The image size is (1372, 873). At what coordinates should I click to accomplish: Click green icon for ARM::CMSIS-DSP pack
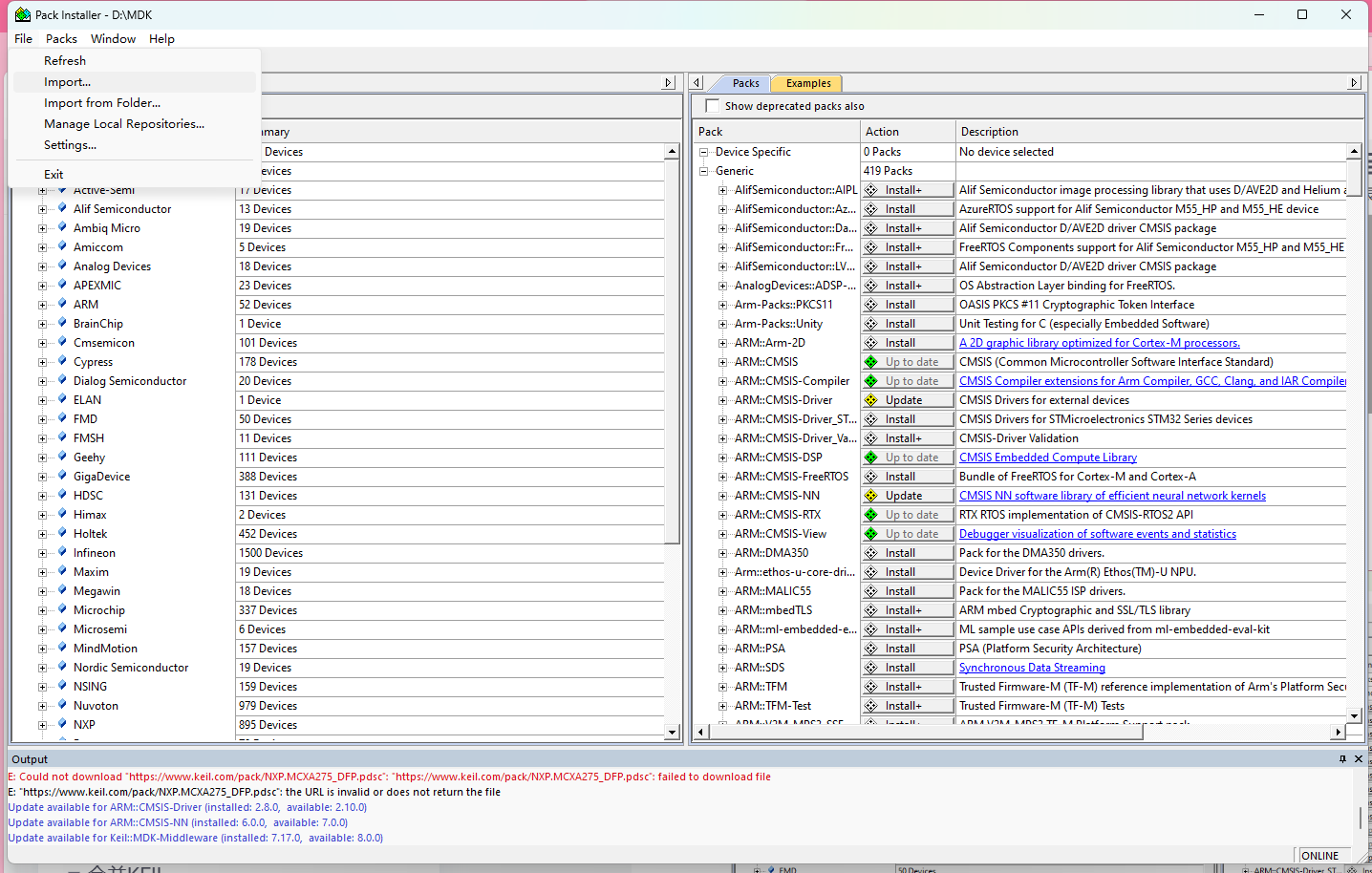(x=871, y=458)
